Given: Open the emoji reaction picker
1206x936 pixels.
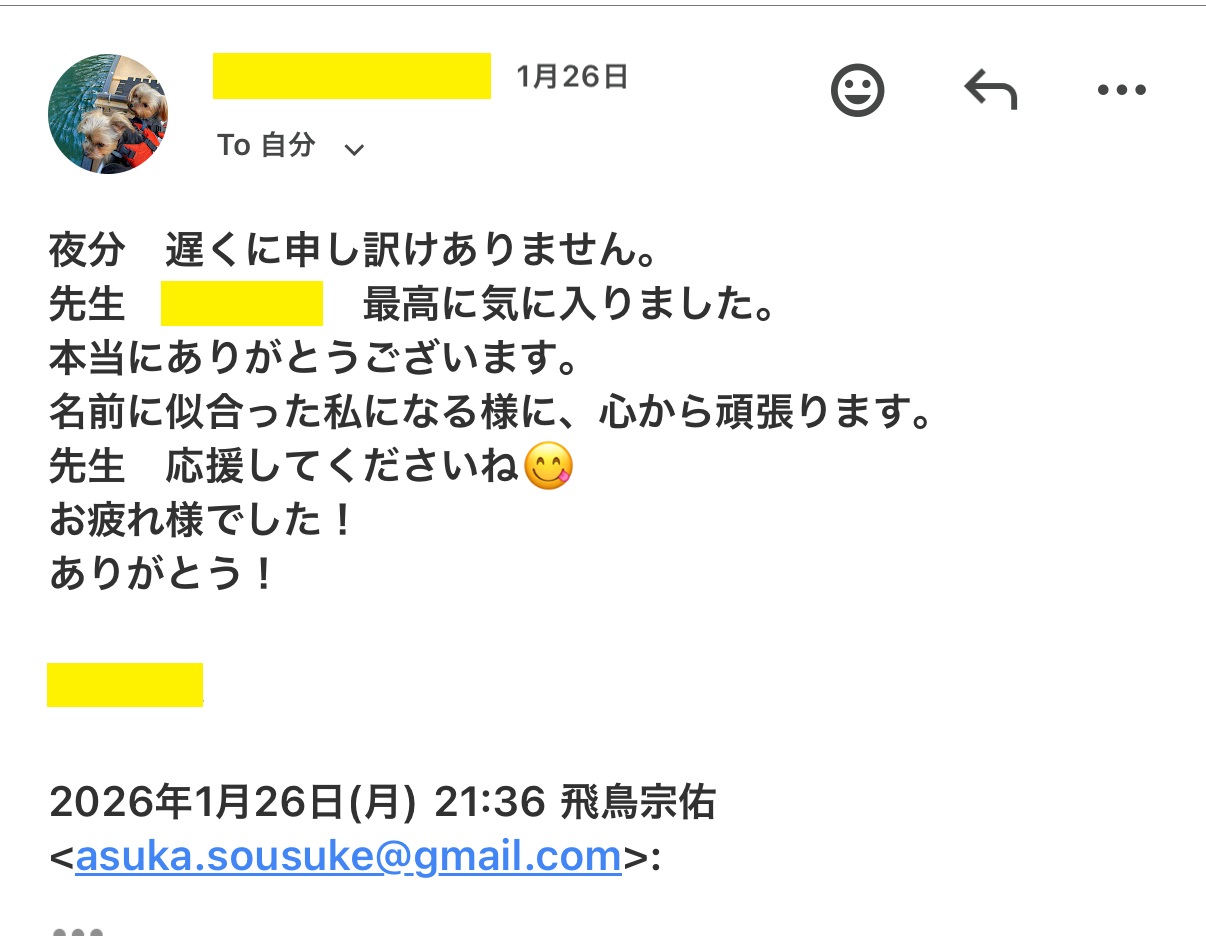Looking at the screenshot, I should [858, 89].
